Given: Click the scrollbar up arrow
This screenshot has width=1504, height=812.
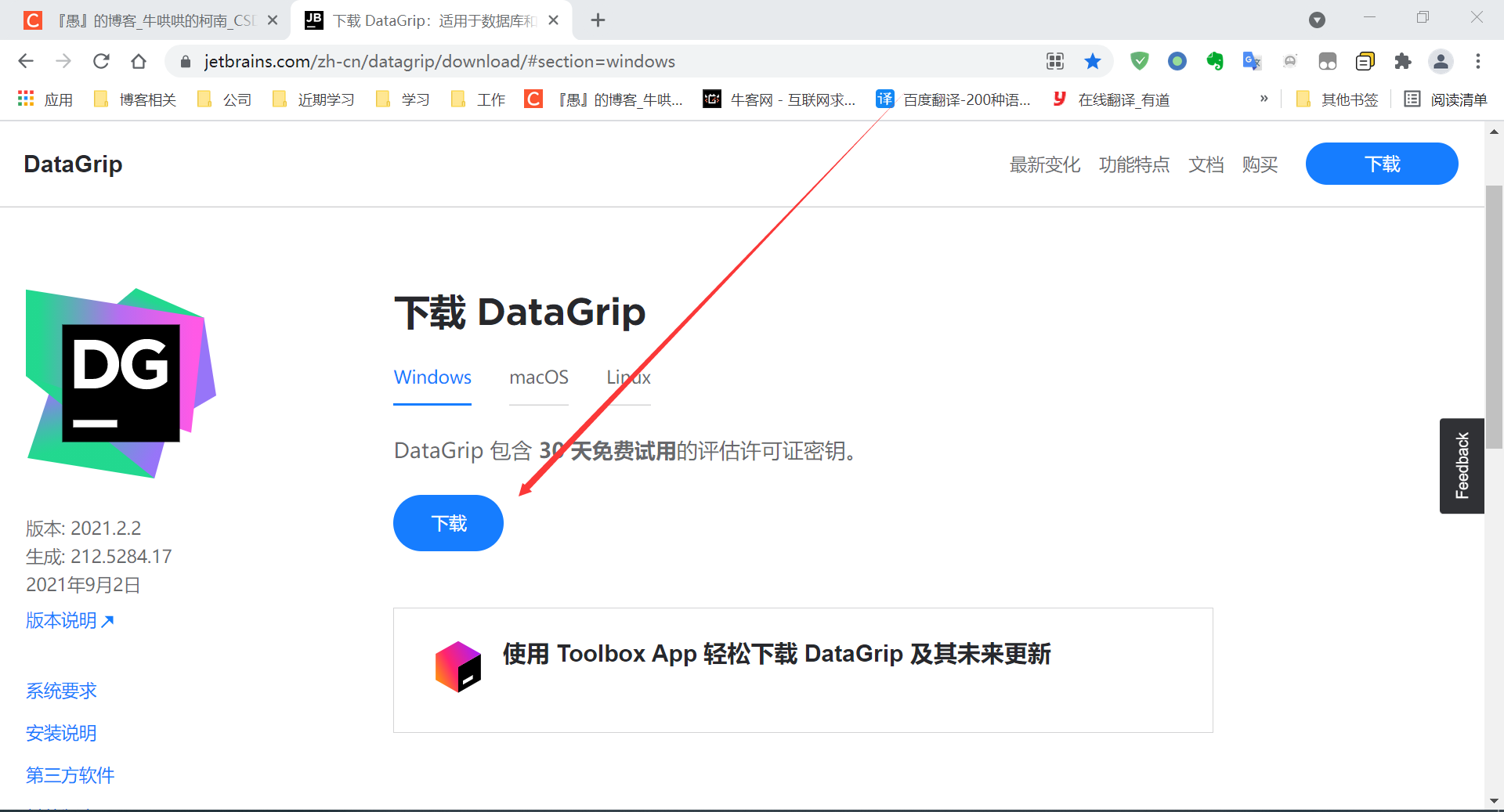Looking at the screenshot, I should (x=1494, y=132).
